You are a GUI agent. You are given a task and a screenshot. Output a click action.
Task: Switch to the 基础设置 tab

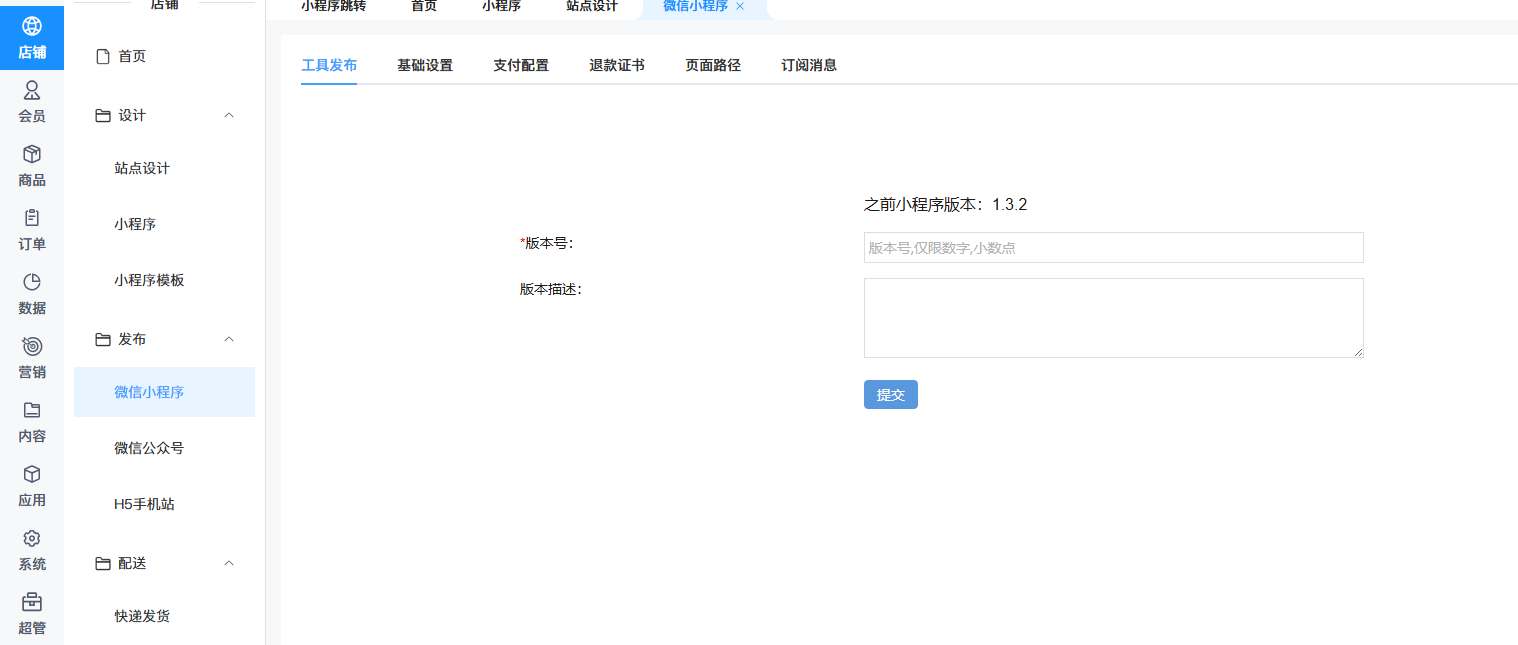tap(425, 65)
